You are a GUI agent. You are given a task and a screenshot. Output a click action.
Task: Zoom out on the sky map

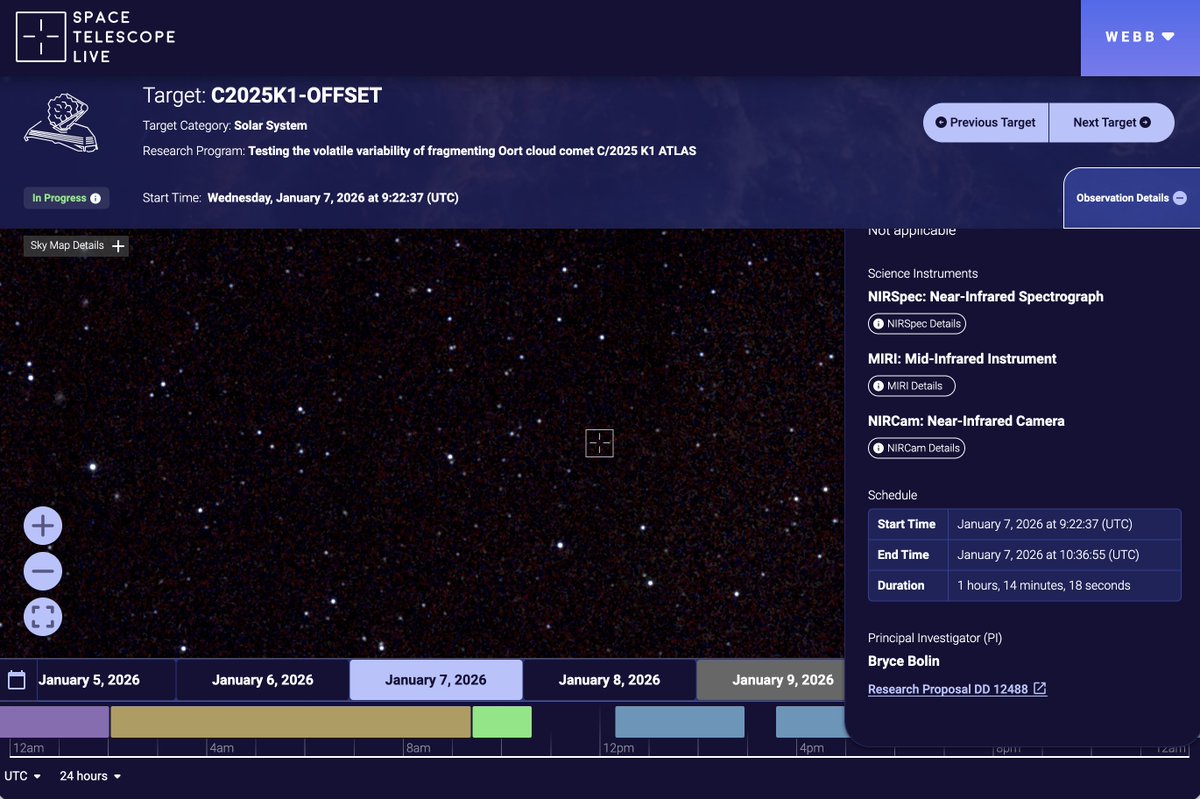coord(43,571)
